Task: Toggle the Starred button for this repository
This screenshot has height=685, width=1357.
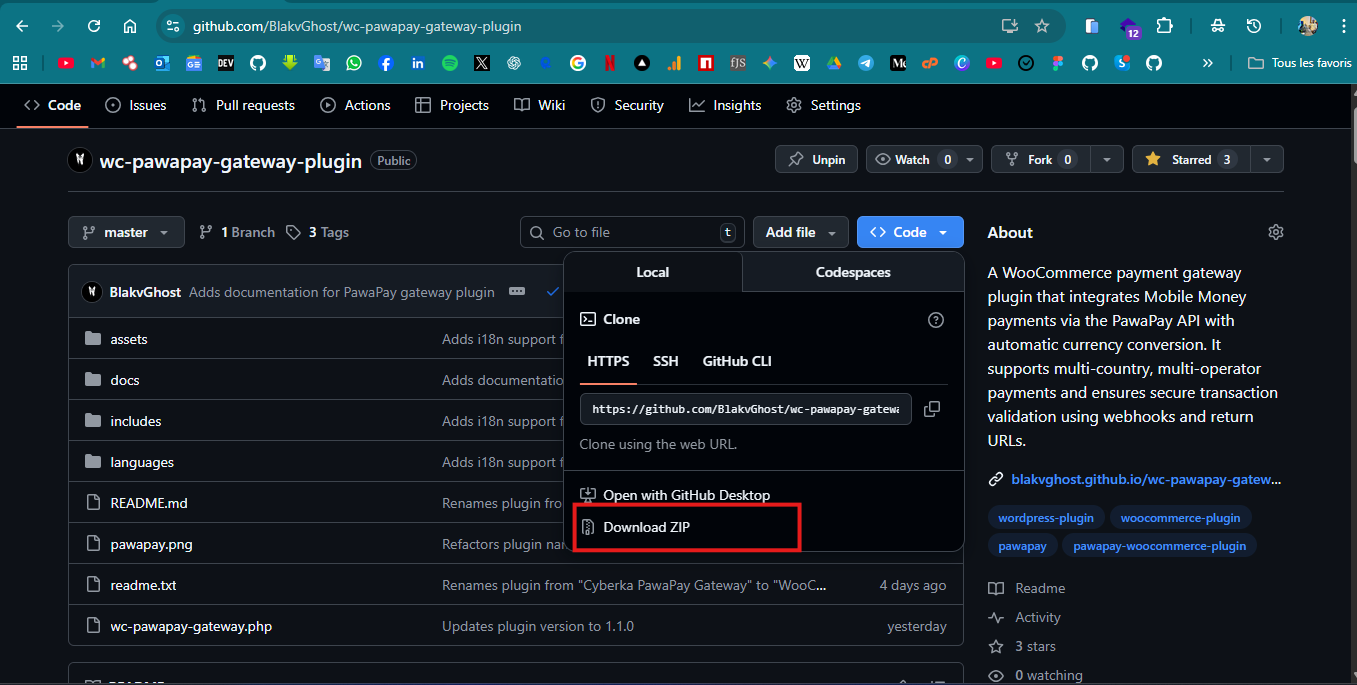Action: click(x=1190, y=159)
